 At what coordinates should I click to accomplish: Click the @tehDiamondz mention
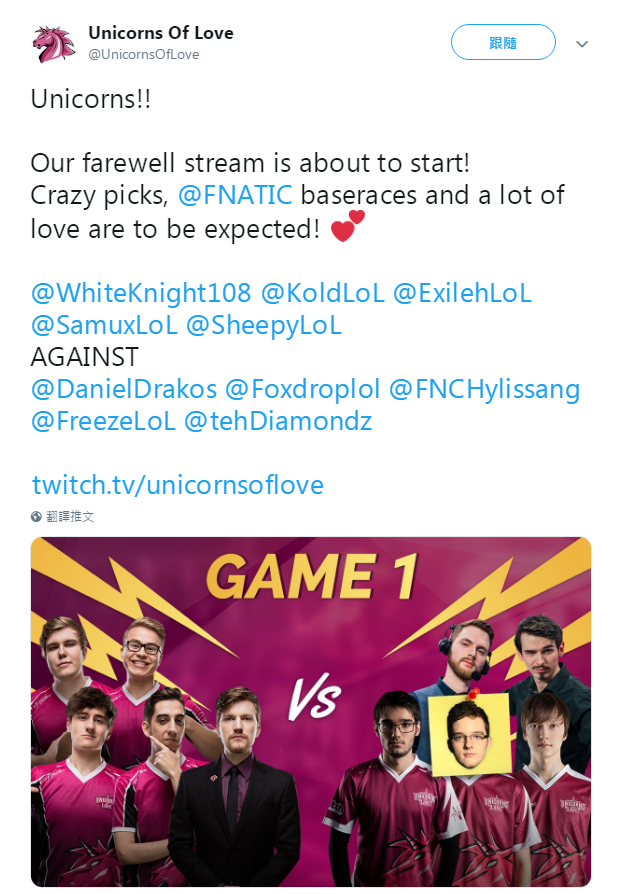(x=278, y=421)
